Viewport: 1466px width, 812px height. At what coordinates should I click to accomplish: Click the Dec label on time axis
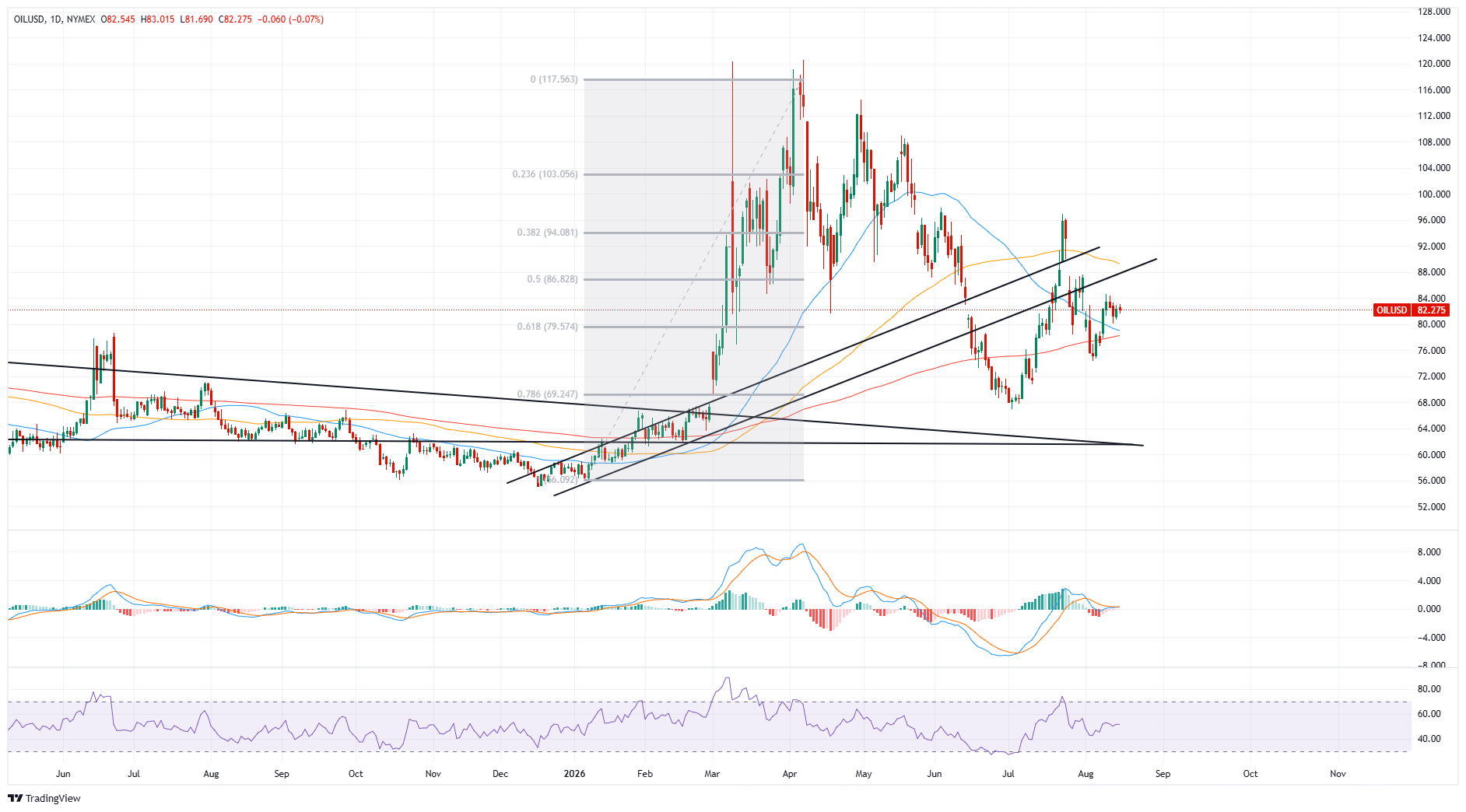[500, 774]
